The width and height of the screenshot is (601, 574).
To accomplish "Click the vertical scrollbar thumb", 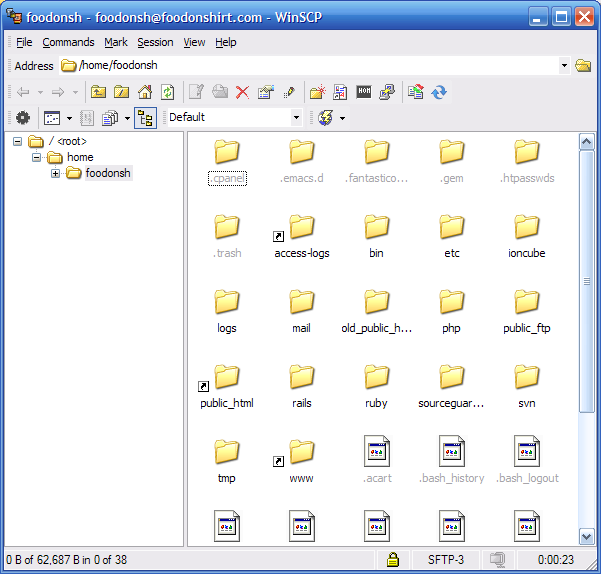I will [586, 282].
